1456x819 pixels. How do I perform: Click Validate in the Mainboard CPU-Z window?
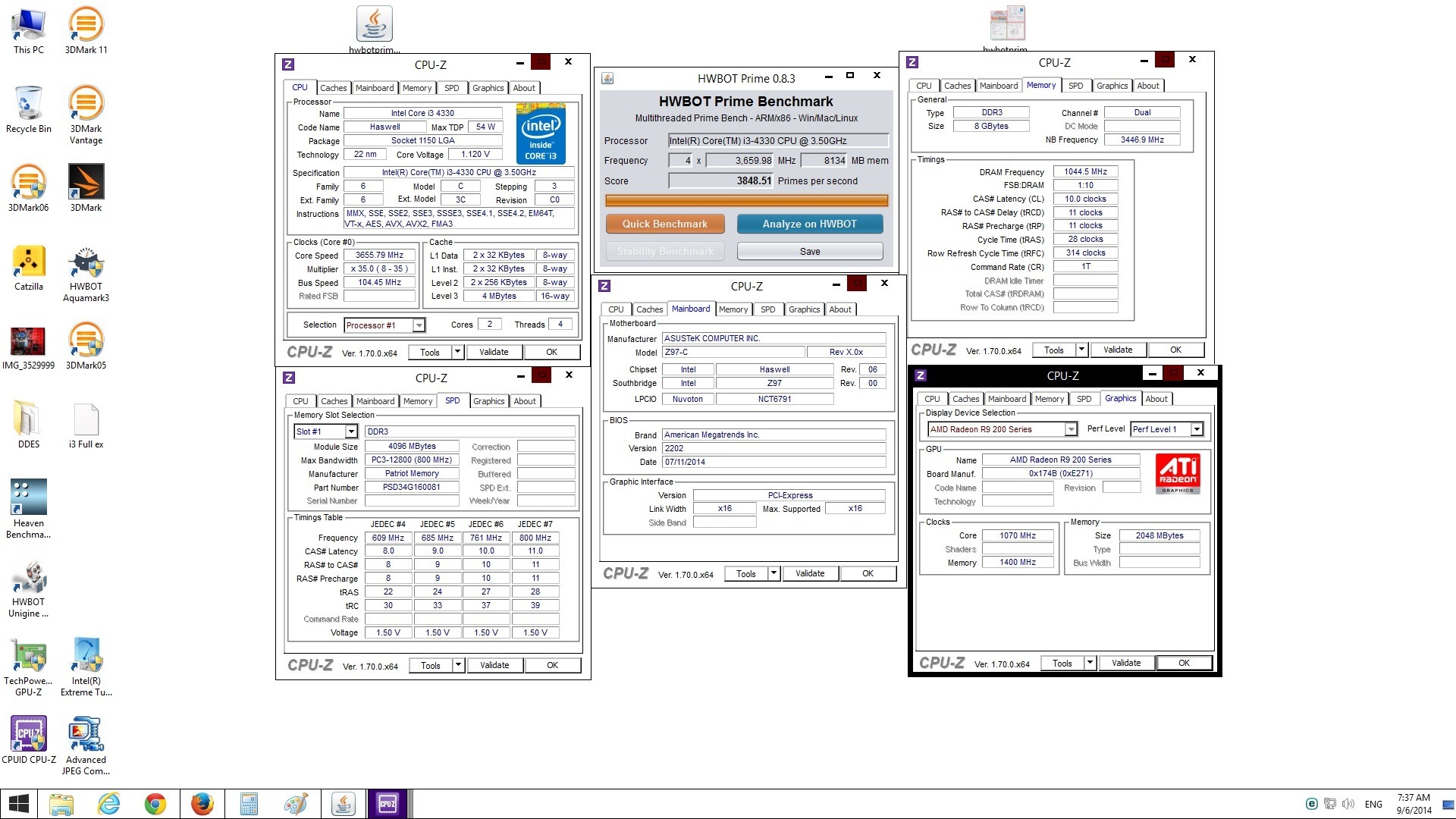pyautogui.click(x=810, y=573)
